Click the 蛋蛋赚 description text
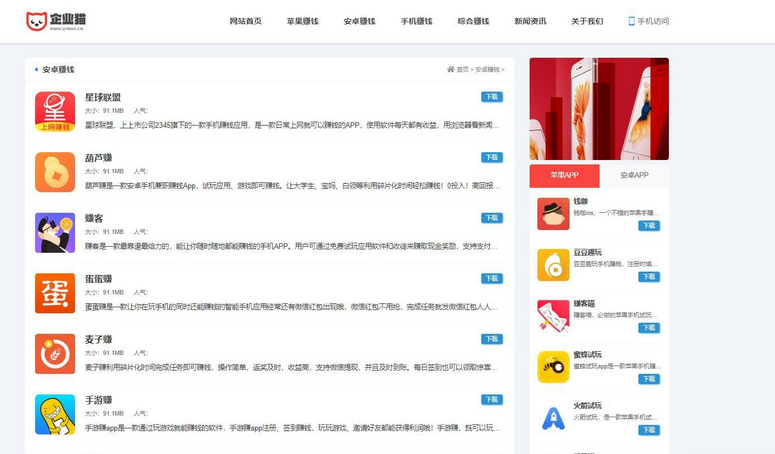This screenshot has height=454, width=775. tap(292, 307)
